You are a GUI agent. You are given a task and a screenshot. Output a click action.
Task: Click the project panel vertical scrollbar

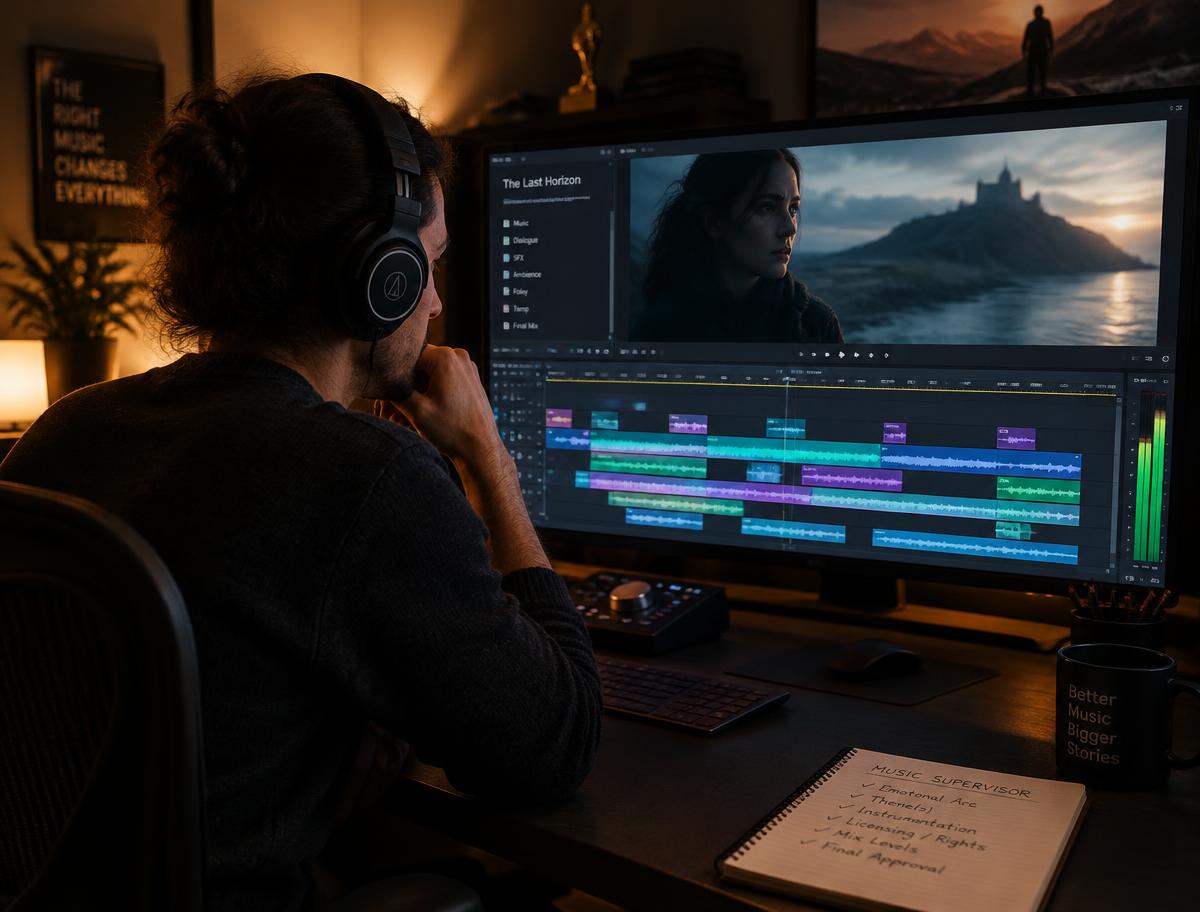611,270
